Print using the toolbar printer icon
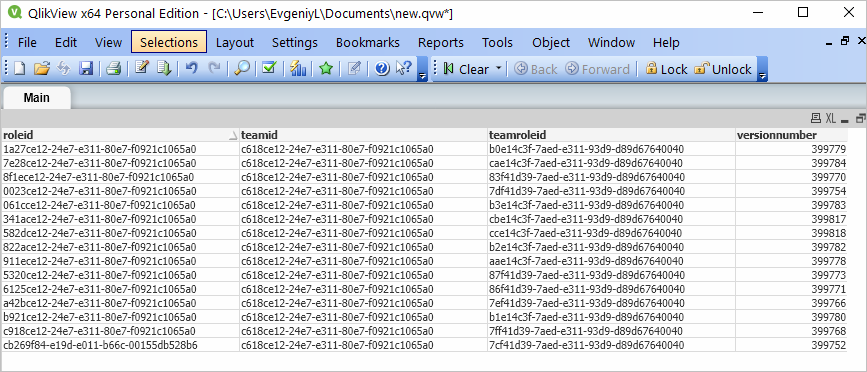This screenshot has width=867, height=372. coord(113,69)
